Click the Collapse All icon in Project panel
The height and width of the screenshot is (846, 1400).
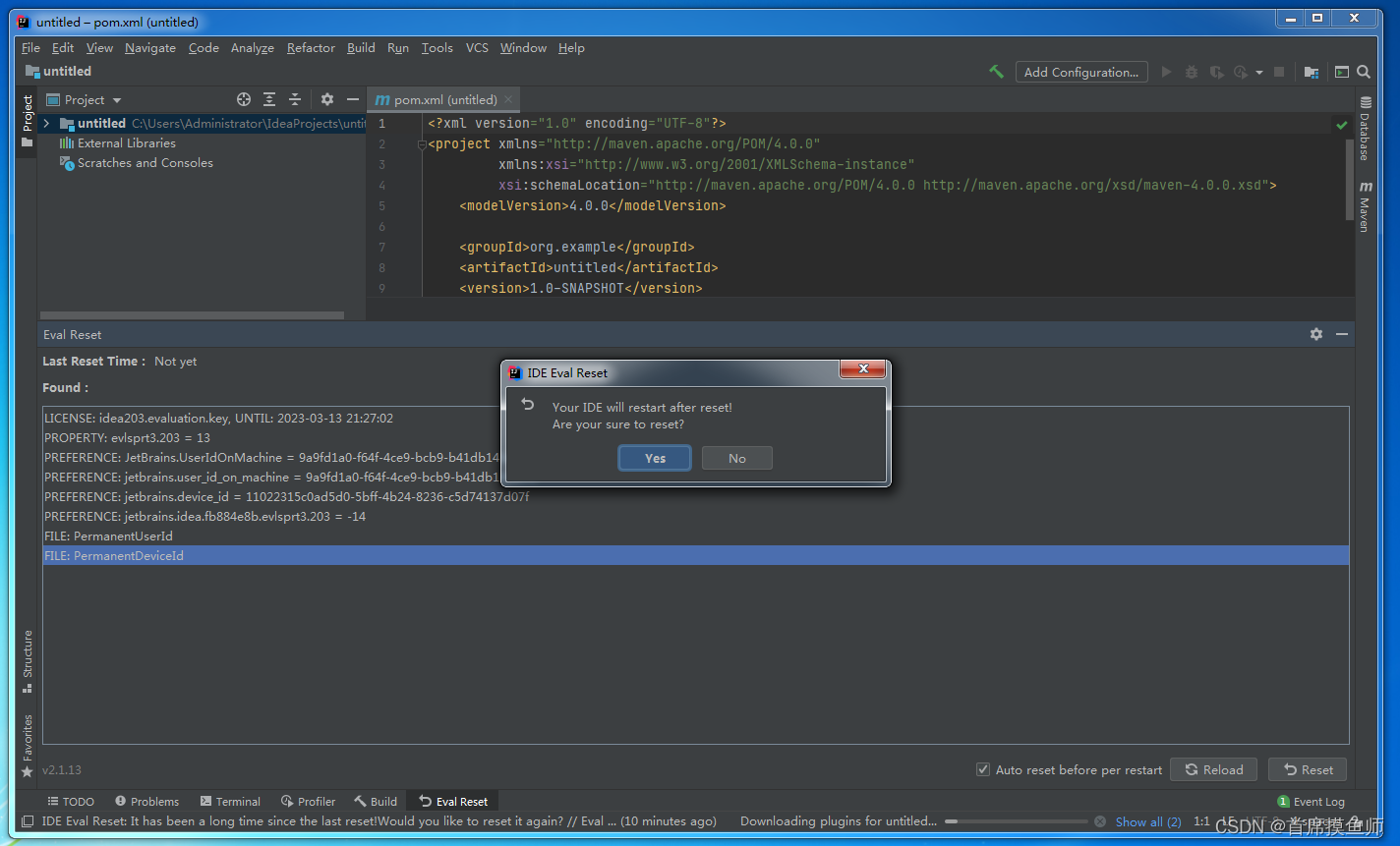(295, 99)
